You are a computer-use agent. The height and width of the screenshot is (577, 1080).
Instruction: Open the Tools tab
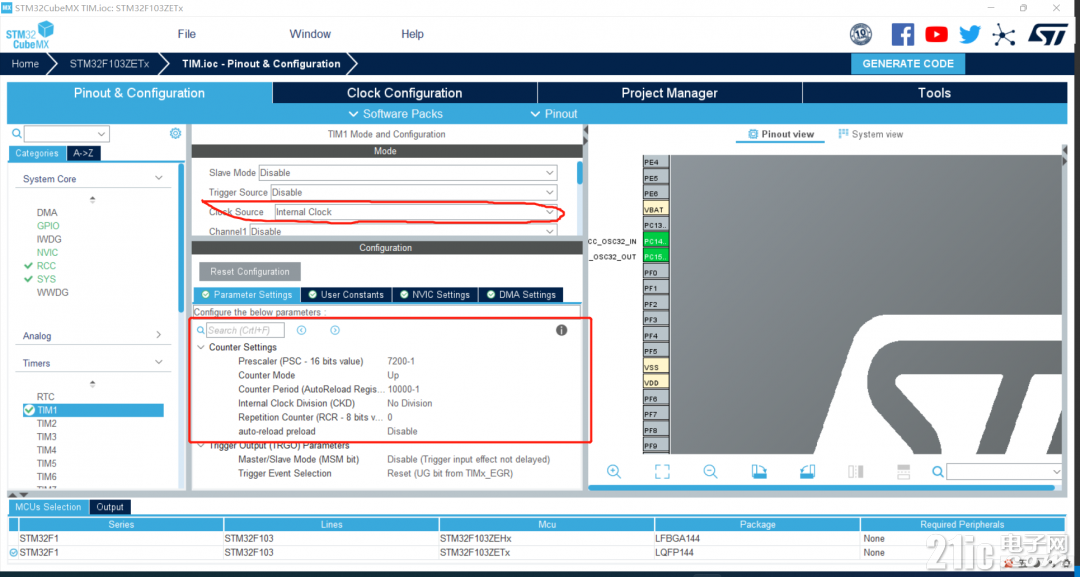pyautogui.click(x=934, y=93)
